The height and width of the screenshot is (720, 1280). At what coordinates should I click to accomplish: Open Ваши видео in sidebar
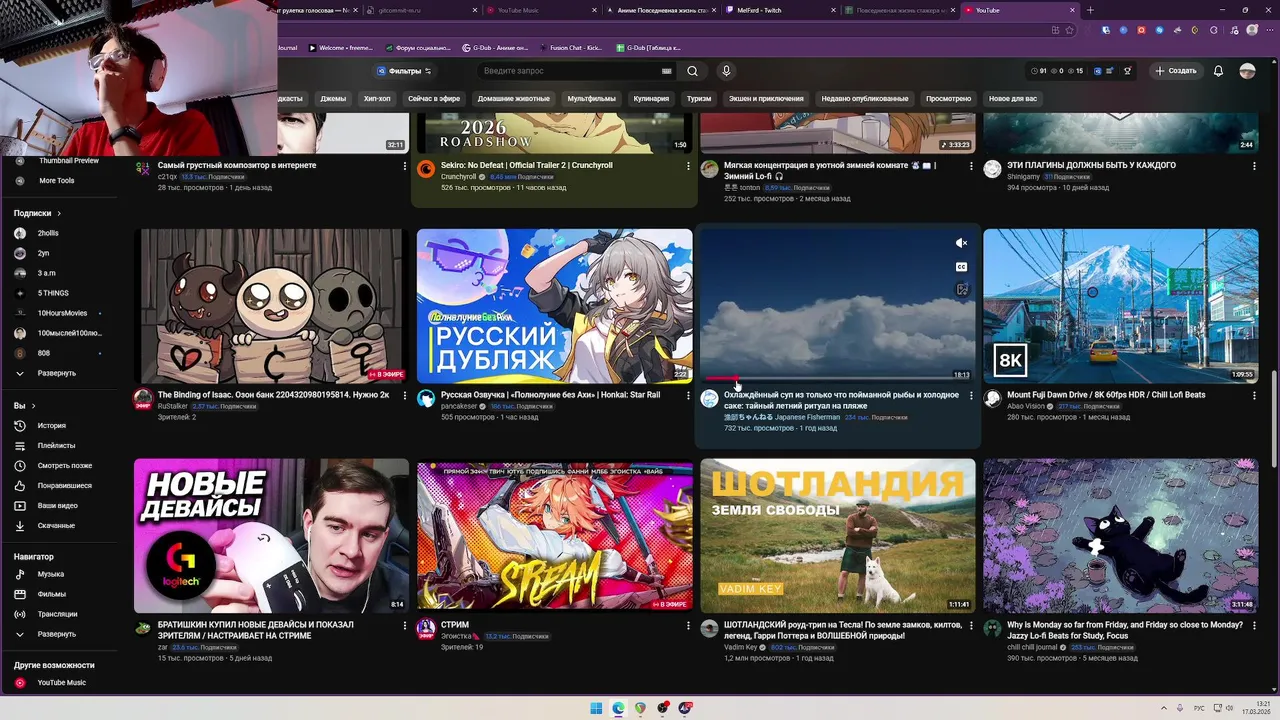(60, 505)
